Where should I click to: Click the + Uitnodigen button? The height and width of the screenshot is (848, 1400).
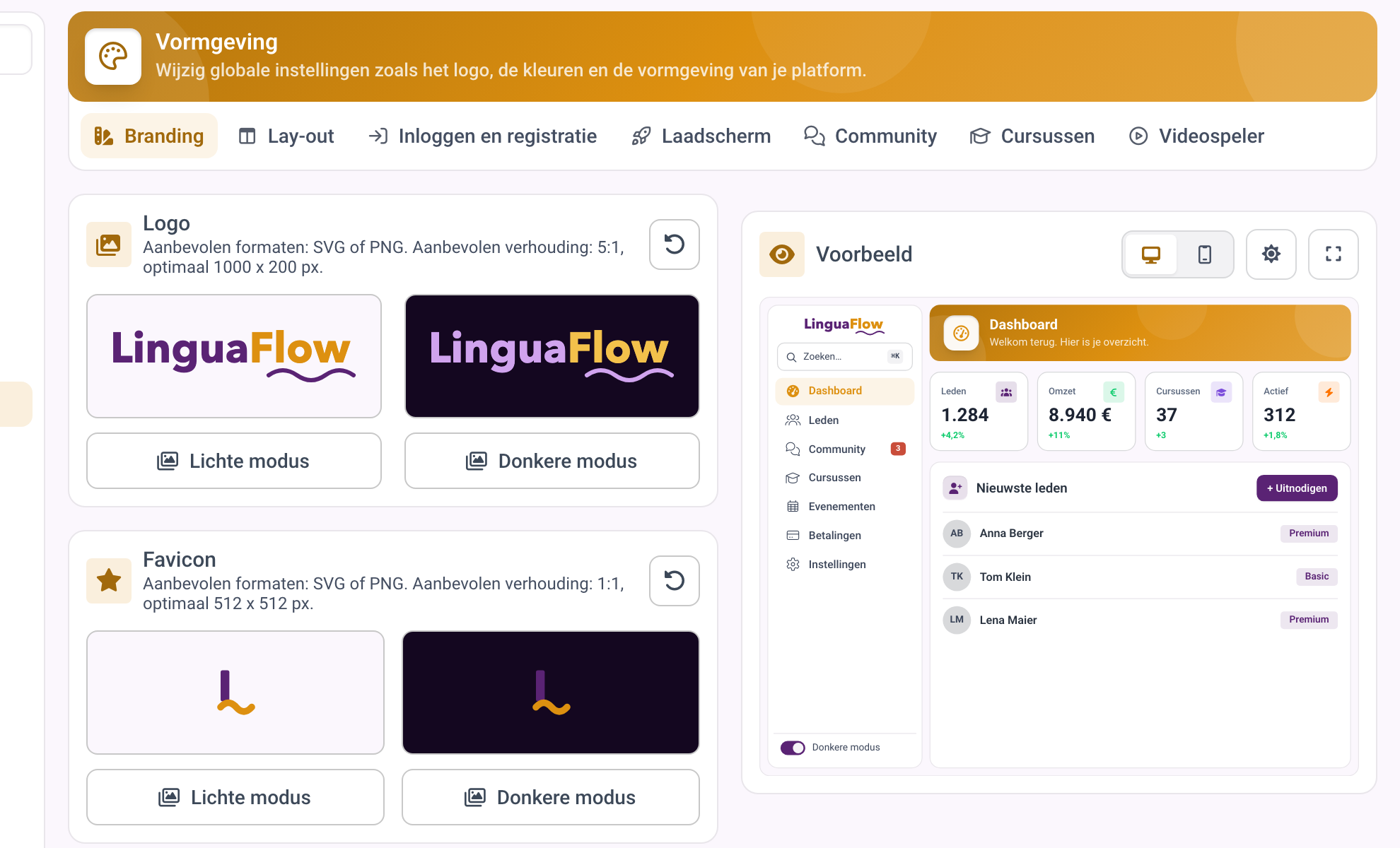pos(1297,488)
